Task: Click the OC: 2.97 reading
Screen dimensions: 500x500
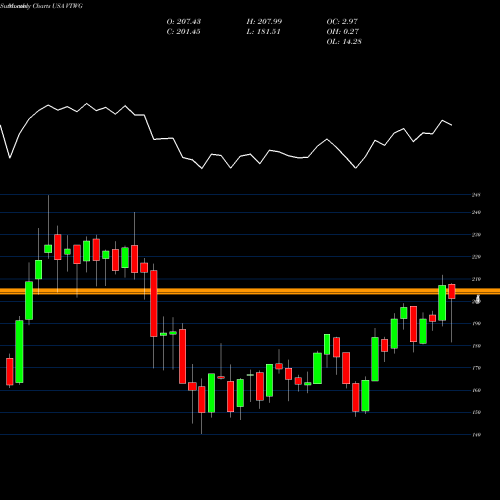Action: click(x=342, y=22)
